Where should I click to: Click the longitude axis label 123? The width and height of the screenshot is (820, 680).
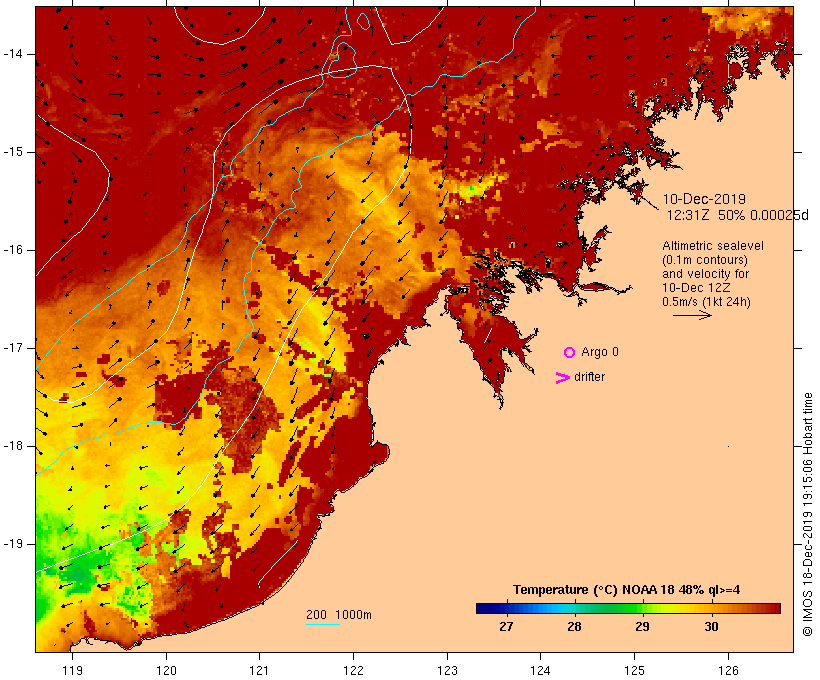[x=447, y=670]
